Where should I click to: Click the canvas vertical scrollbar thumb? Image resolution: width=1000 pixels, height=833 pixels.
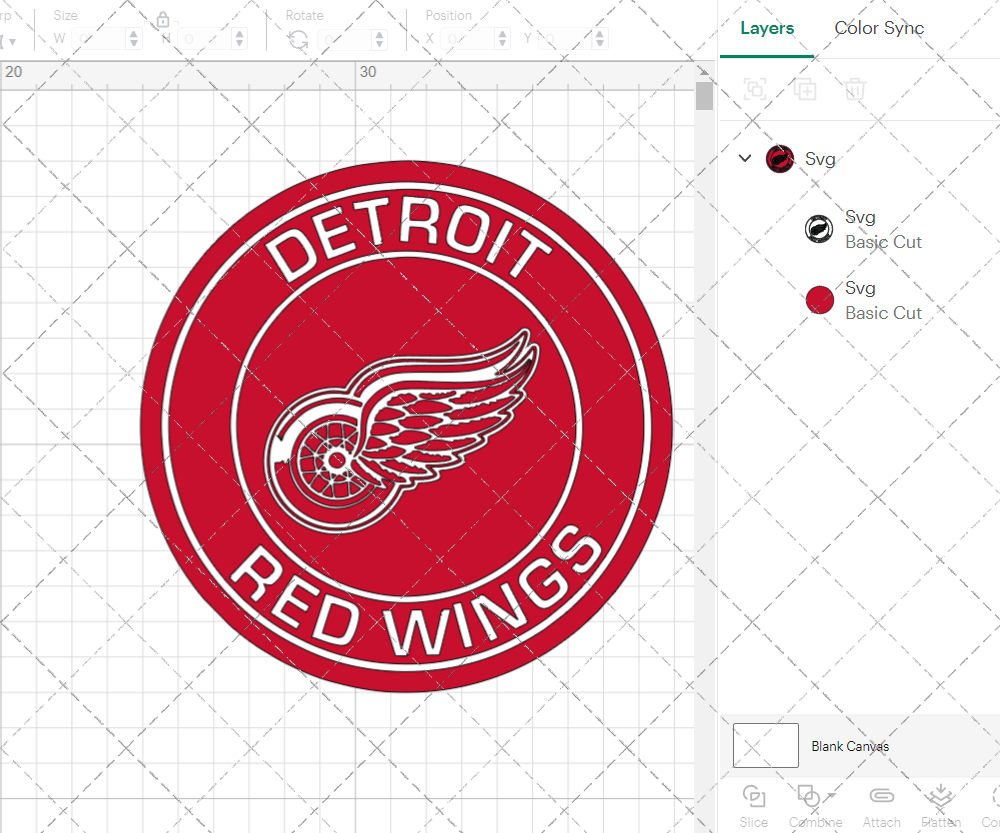pos(704,96)
